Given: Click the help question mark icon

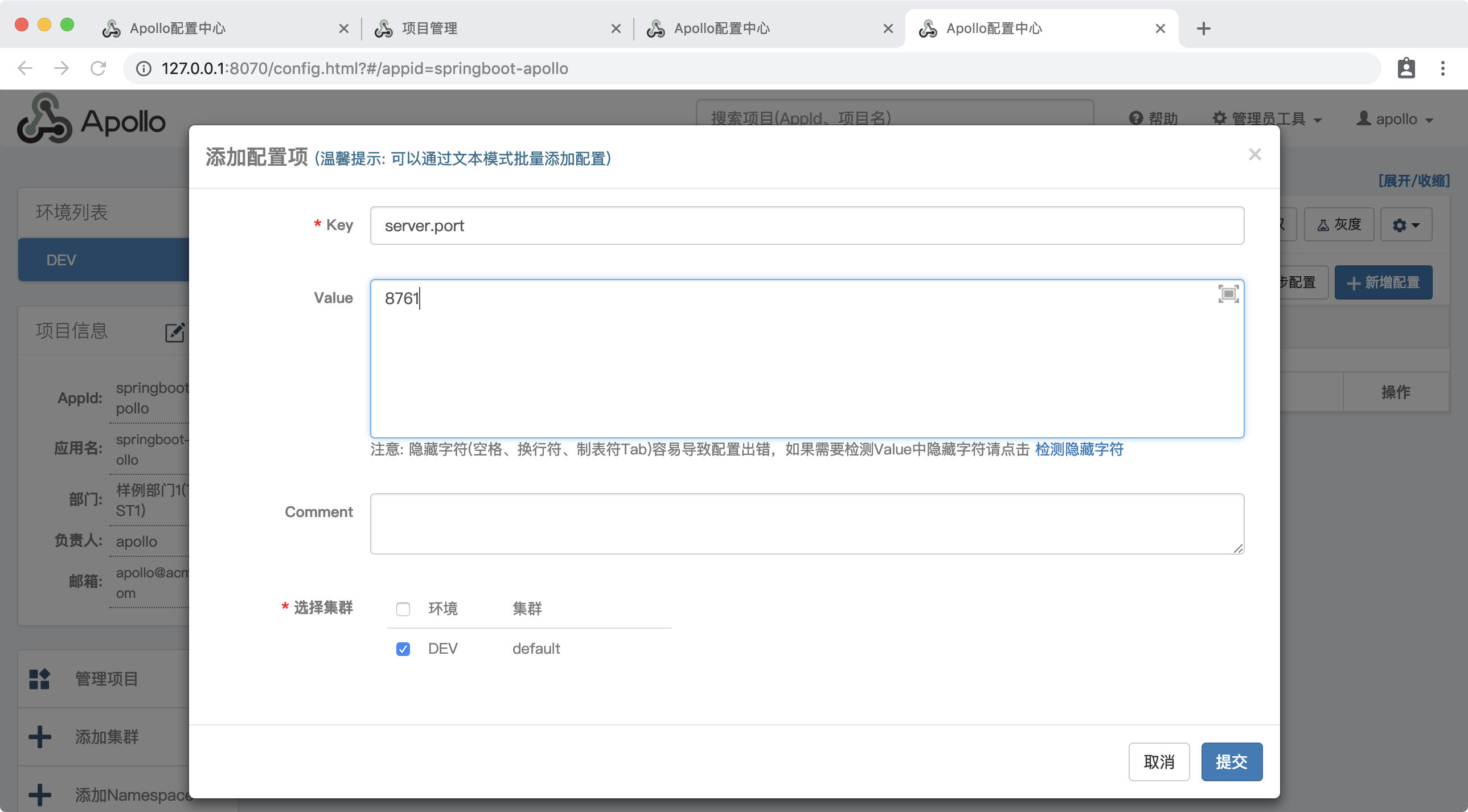Looking at the screenshot, I should coord(1136,118).
